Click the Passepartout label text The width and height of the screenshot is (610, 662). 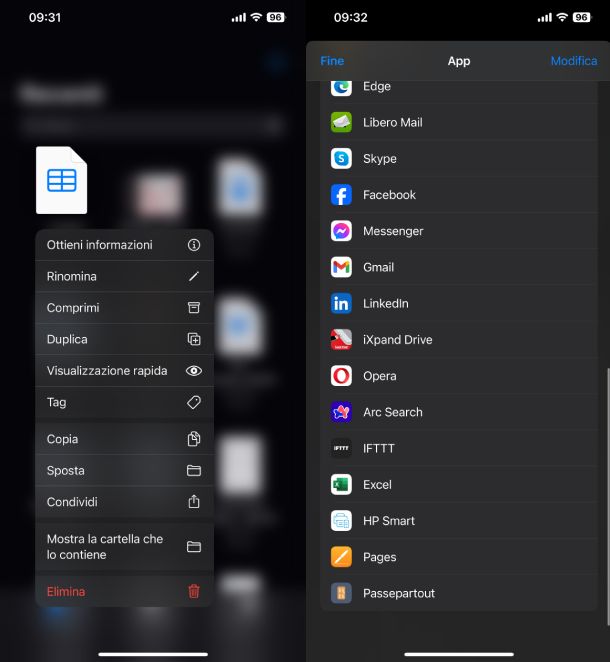click(399, 594)
